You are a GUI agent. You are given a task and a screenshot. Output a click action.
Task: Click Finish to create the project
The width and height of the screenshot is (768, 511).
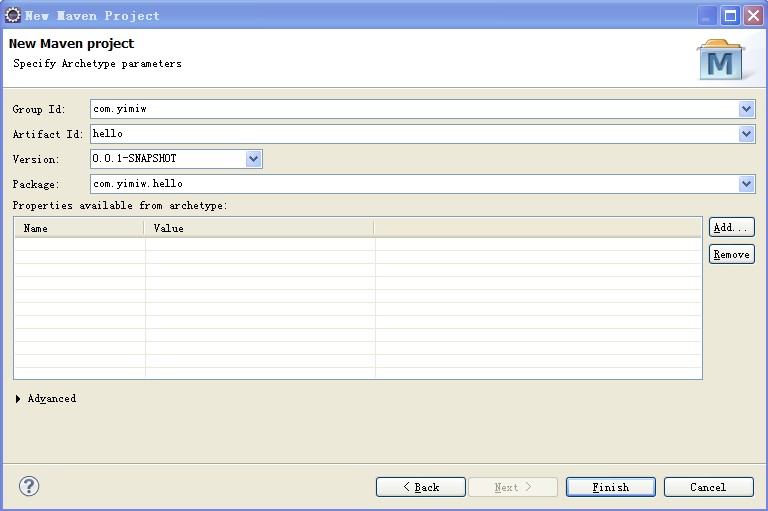click(x=610, y=487)
